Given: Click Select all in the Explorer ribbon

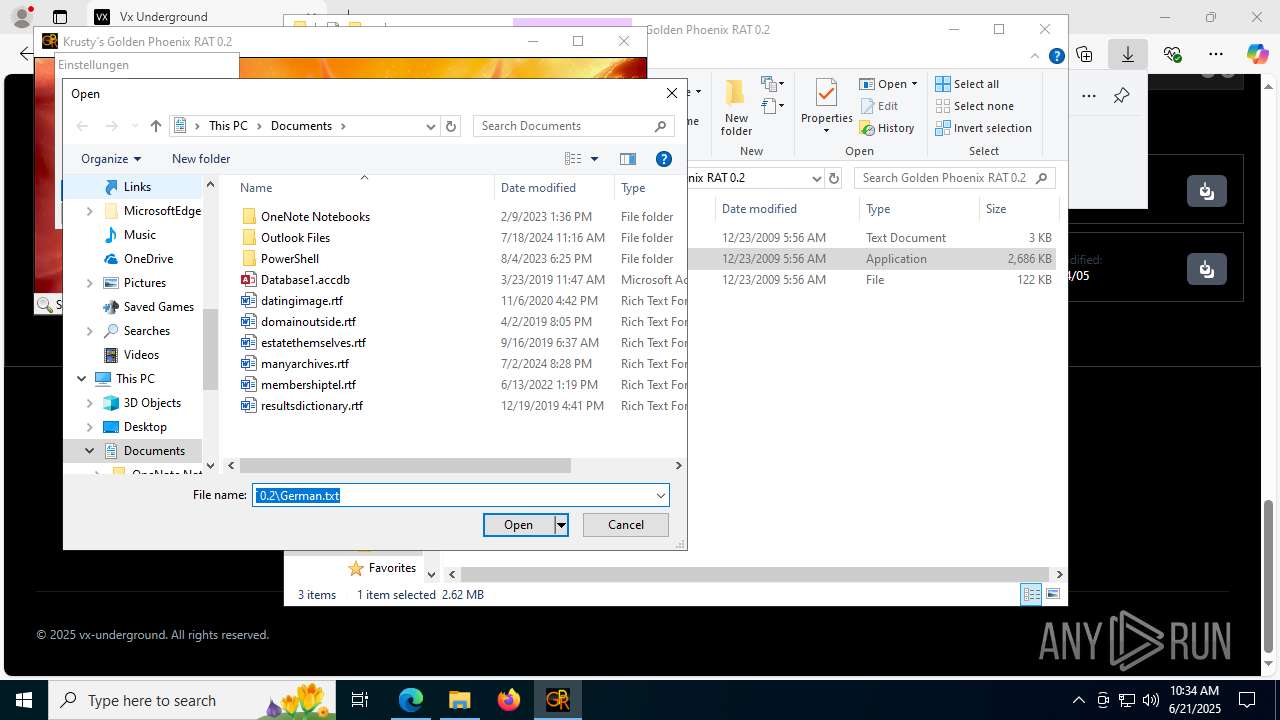Looking at the screenshot, I should pyautogui.click(x=967, y=84).
